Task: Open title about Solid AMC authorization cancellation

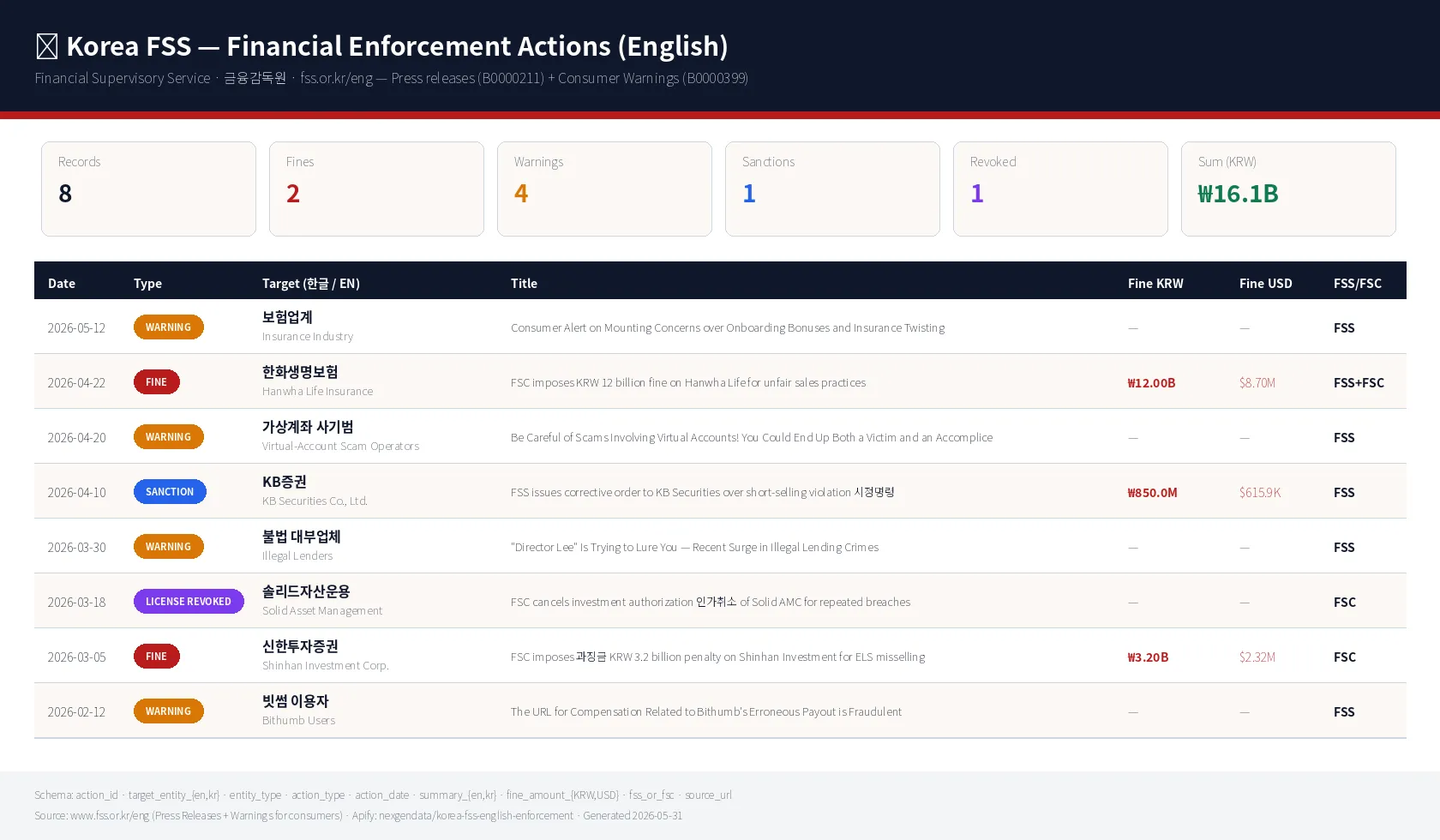Action: pyautogui.click(x=711, y=603)
